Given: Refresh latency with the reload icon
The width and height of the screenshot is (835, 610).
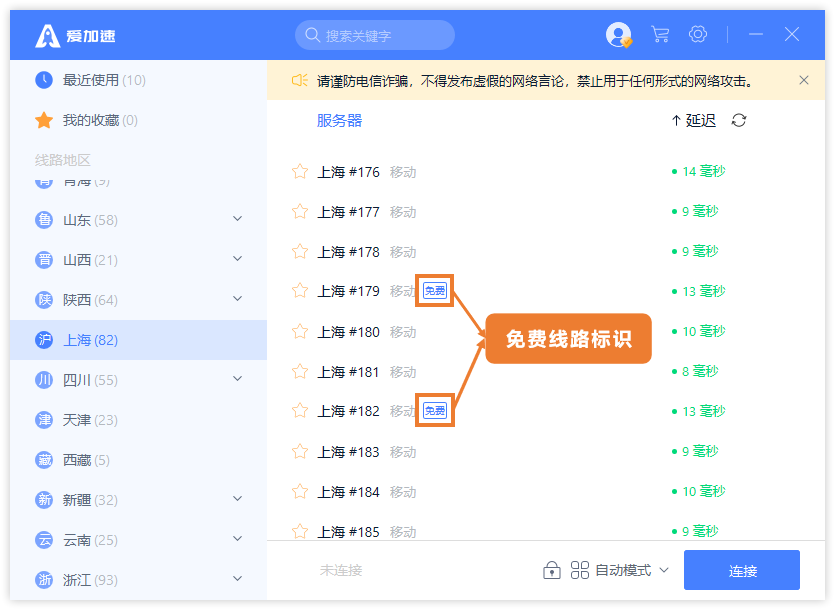Looking at the screenshot, I should coord(739,120).
